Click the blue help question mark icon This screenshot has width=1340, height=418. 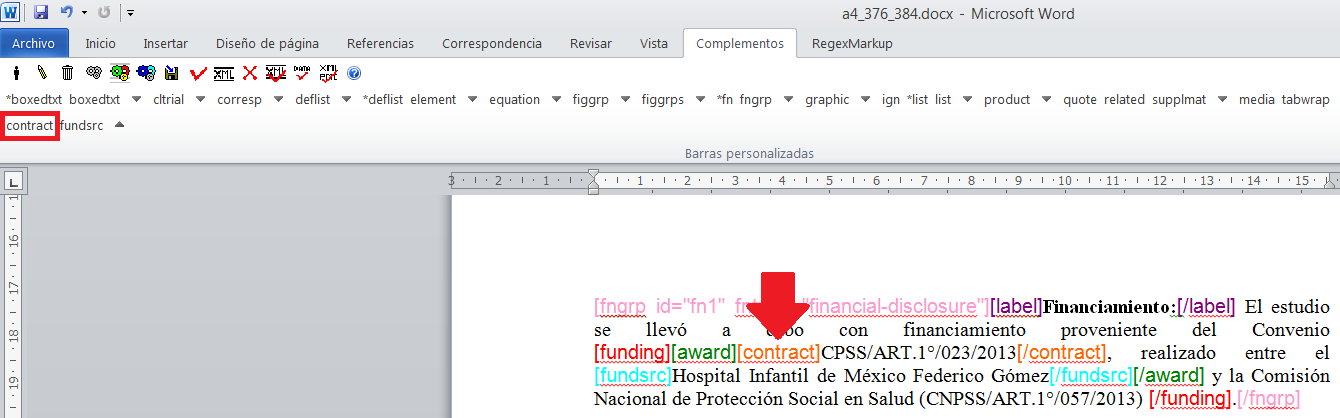(353, 73)
